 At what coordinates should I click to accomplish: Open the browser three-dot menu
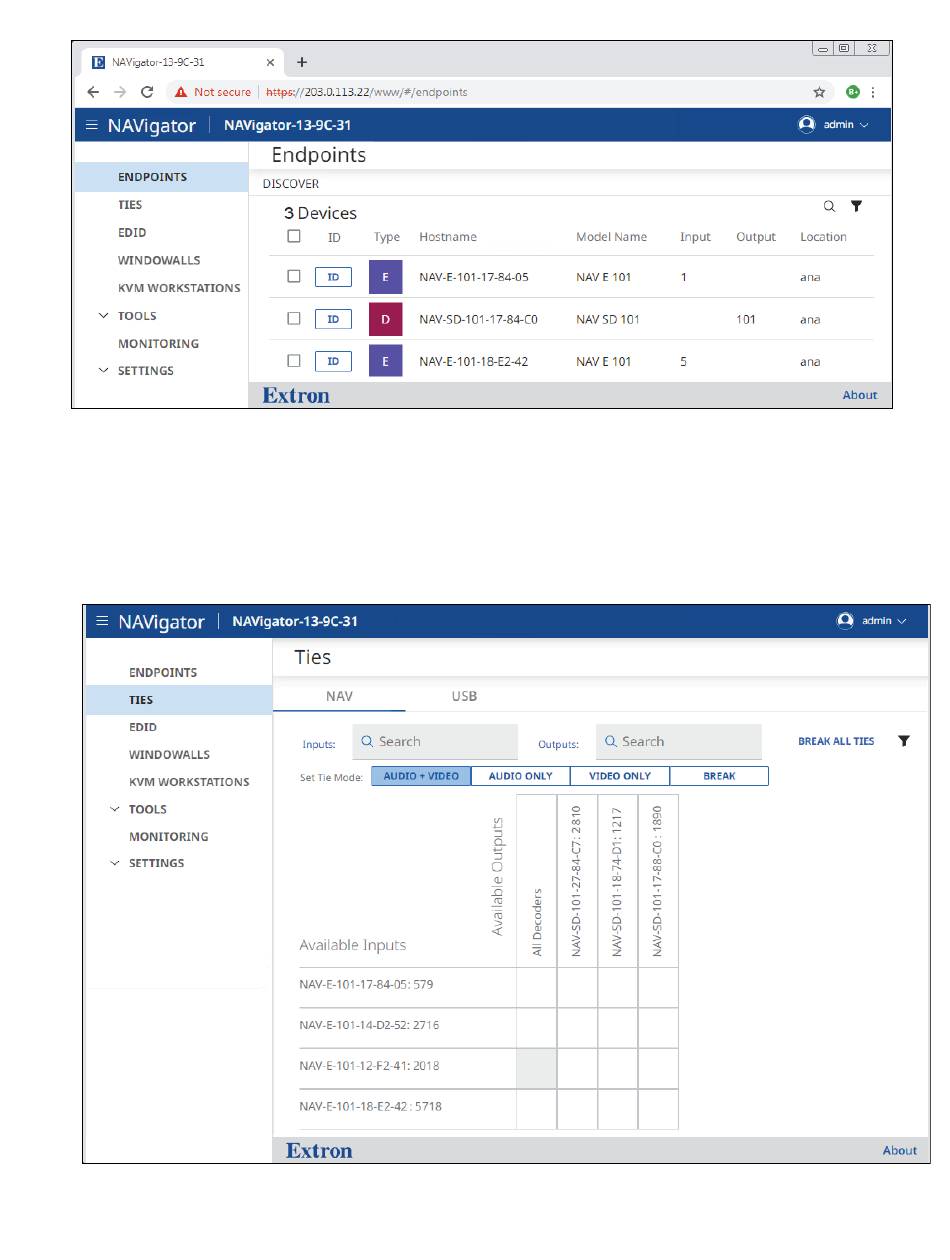[873, 92]
